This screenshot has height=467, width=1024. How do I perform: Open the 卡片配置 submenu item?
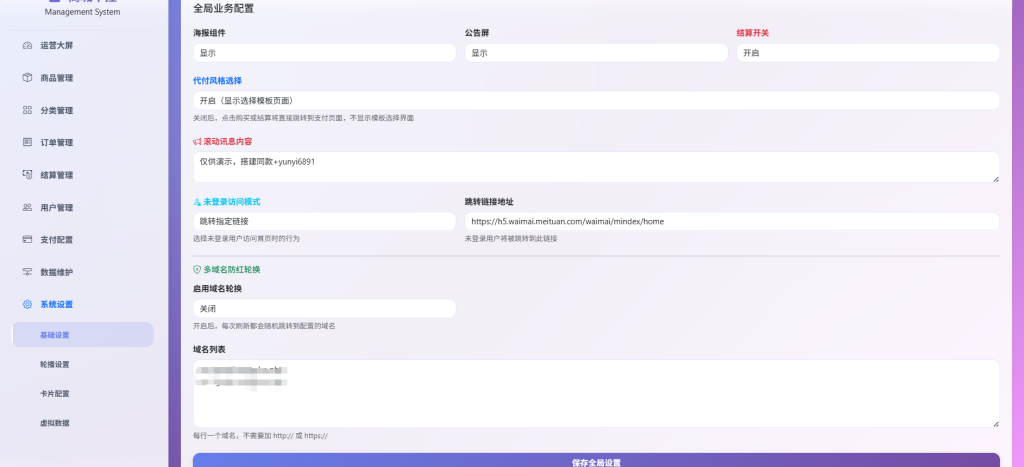pos(55,394)
